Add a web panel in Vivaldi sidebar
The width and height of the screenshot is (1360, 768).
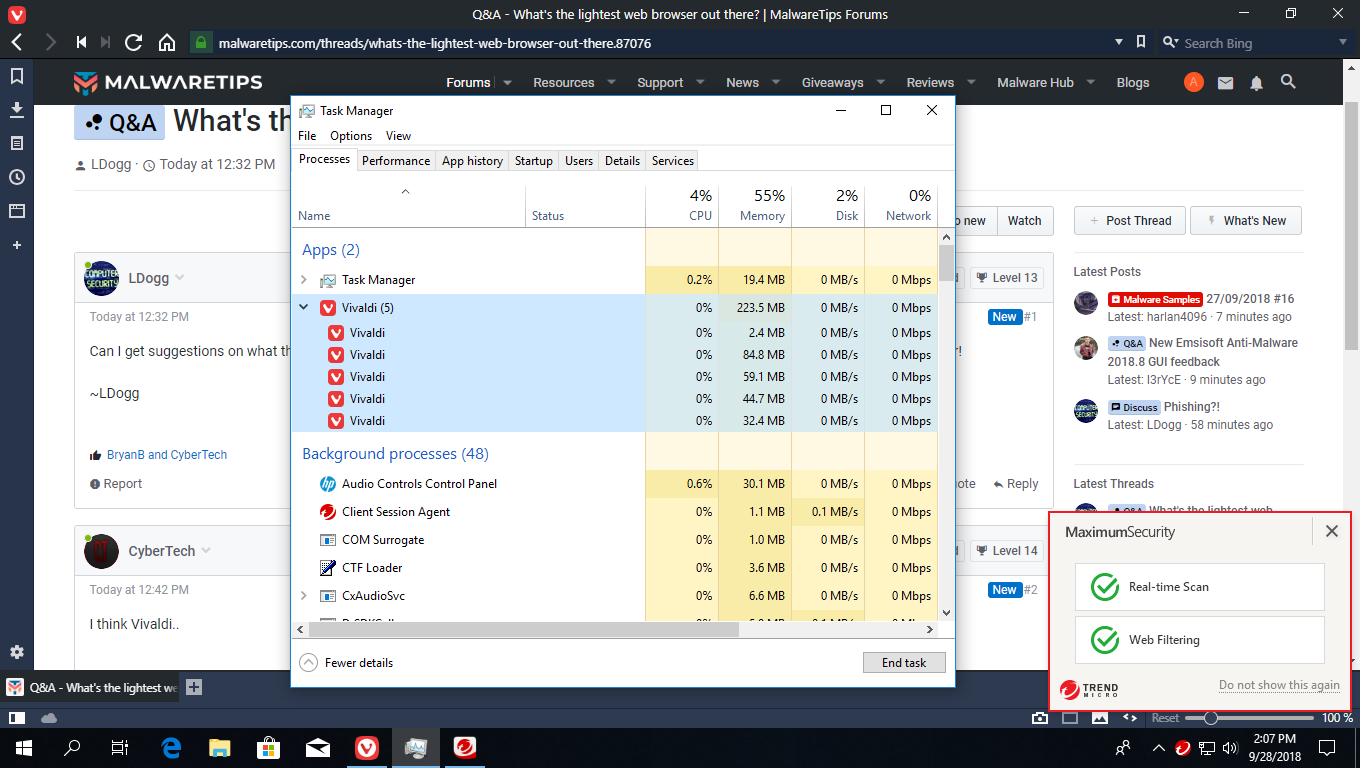click(17, 245)
